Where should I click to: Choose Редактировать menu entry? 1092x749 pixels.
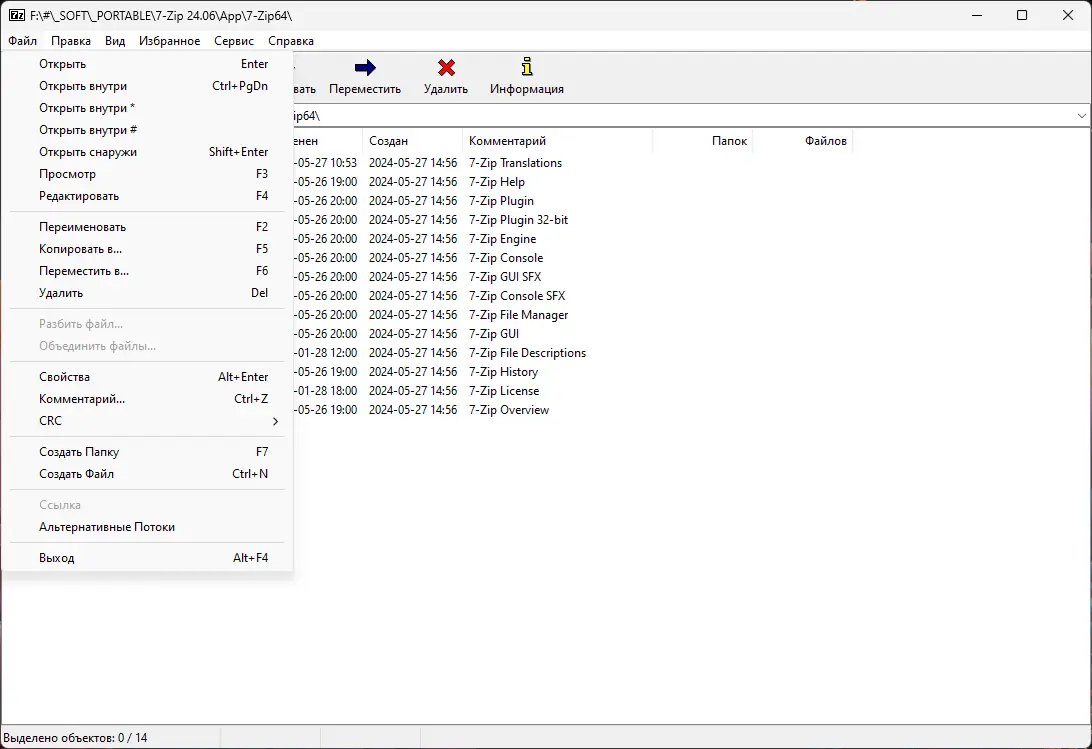click(148, 196)
